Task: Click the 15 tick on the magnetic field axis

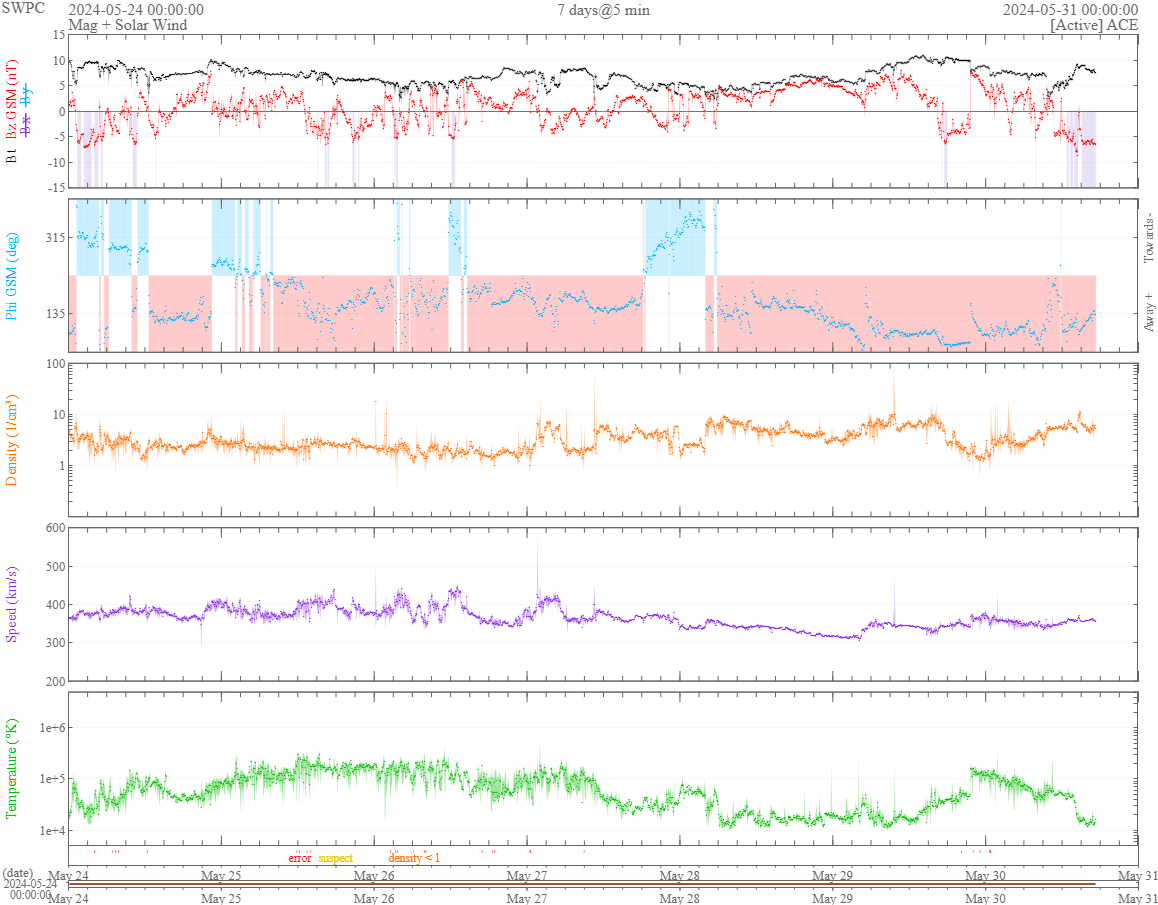Action: (x=59, y=35)
